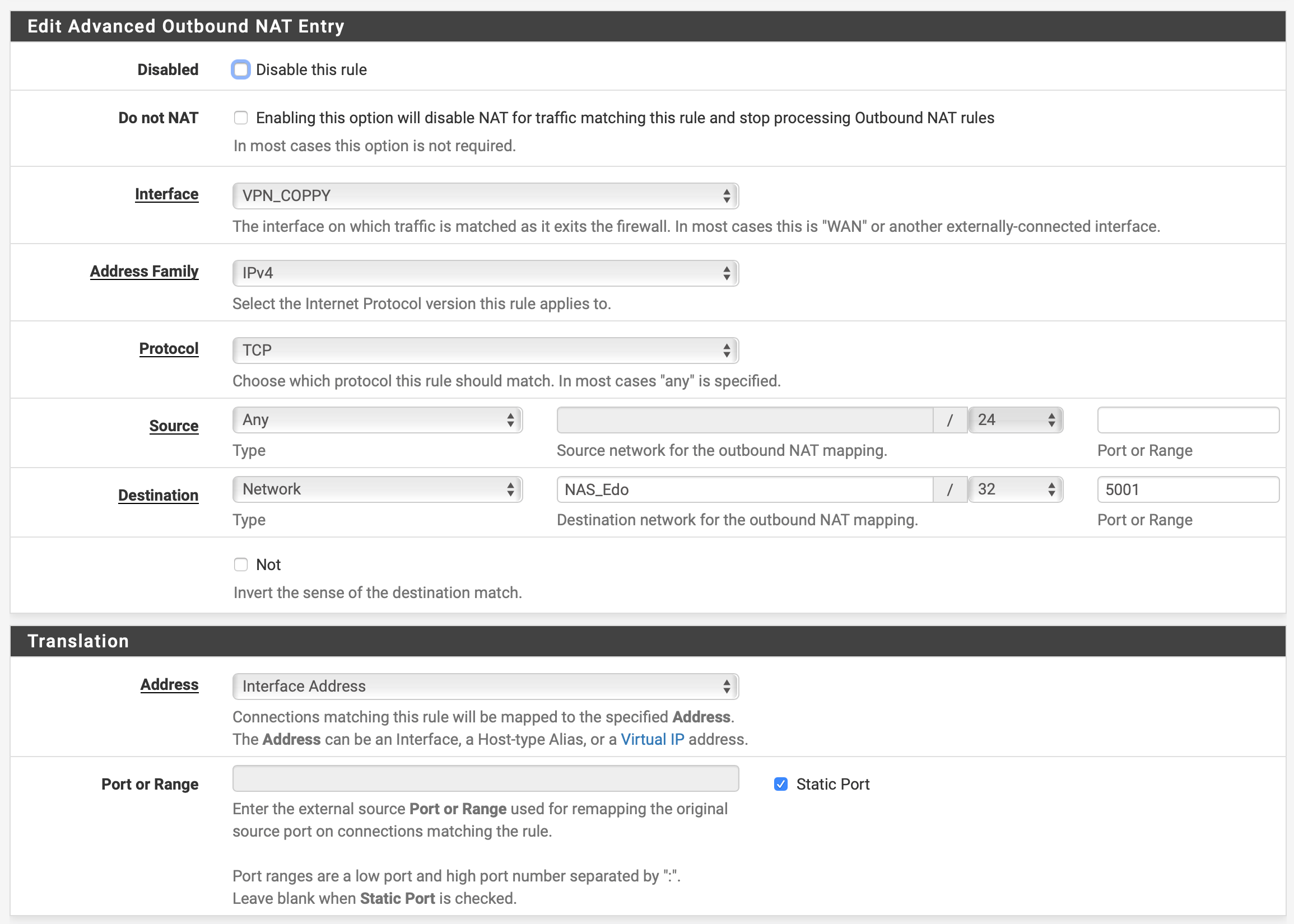Click the Protocol label link

(x=169, y=349)
